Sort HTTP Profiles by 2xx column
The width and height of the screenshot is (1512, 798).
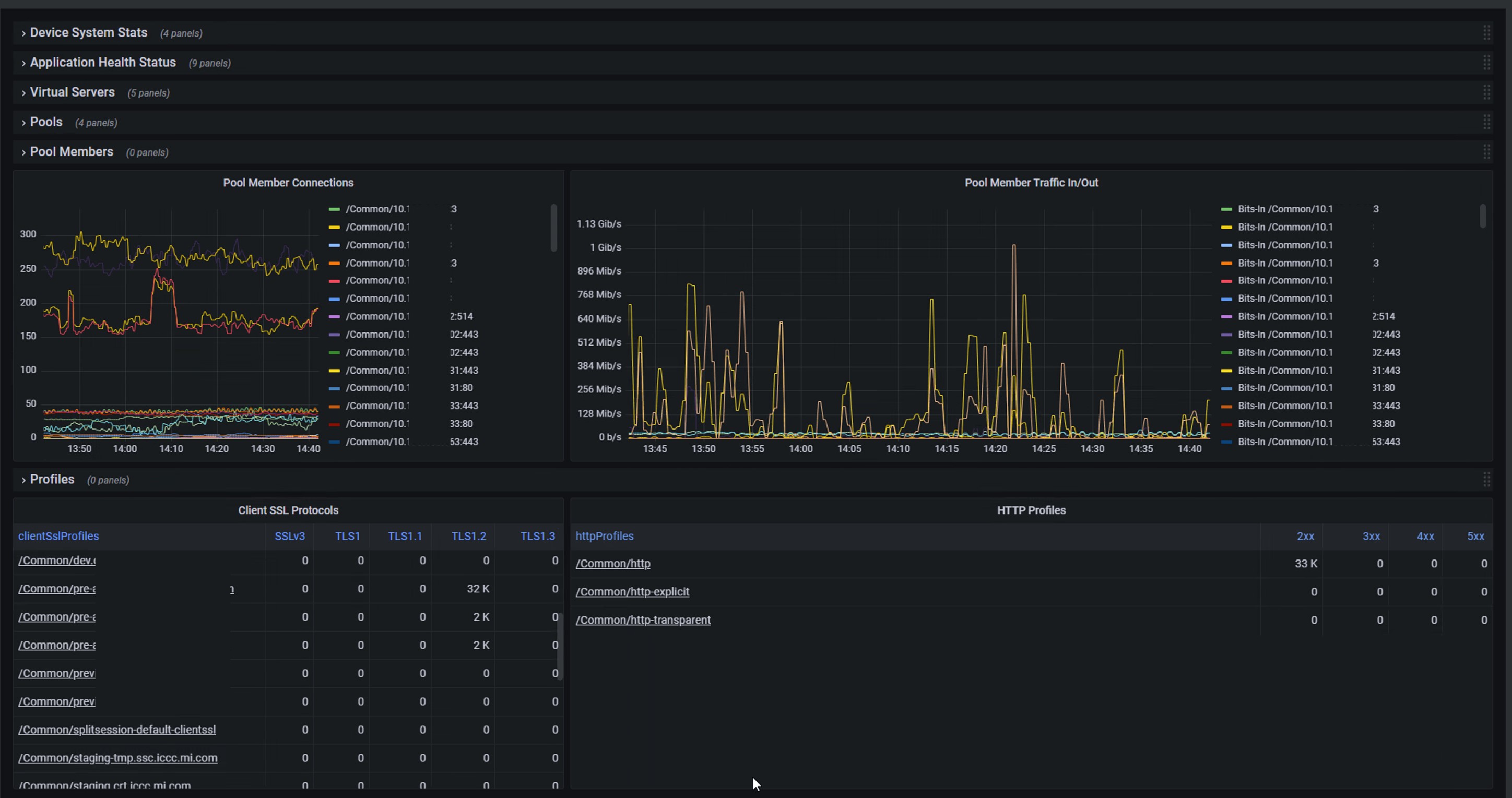(1305, 535)
